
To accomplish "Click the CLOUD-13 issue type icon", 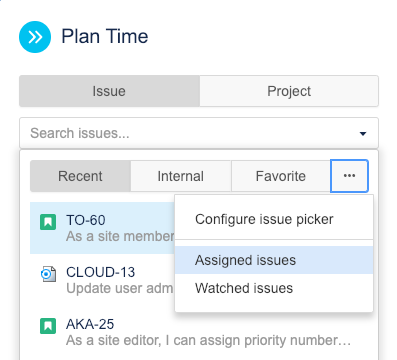I will (x=48, y=274).
